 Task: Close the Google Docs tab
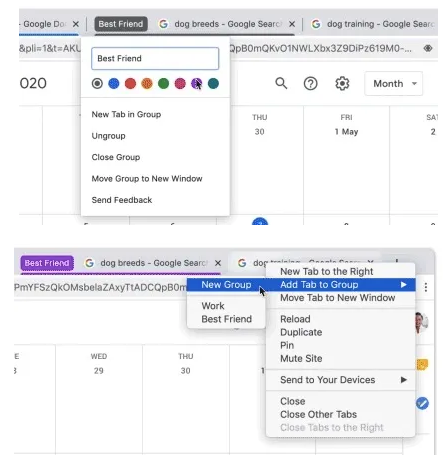(76, 24)
